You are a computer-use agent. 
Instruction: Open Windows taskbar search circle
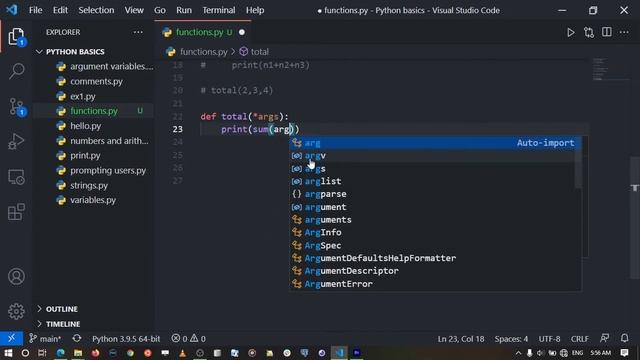coord(25,353)
